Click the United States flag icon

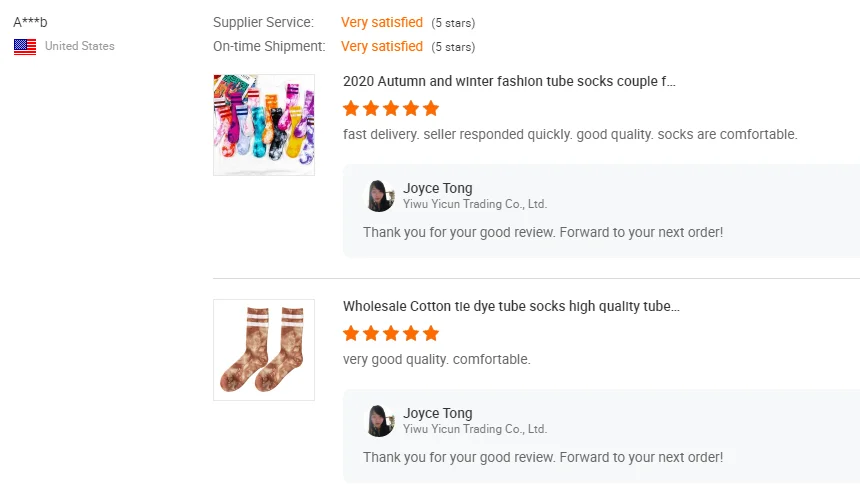point(25,46)
